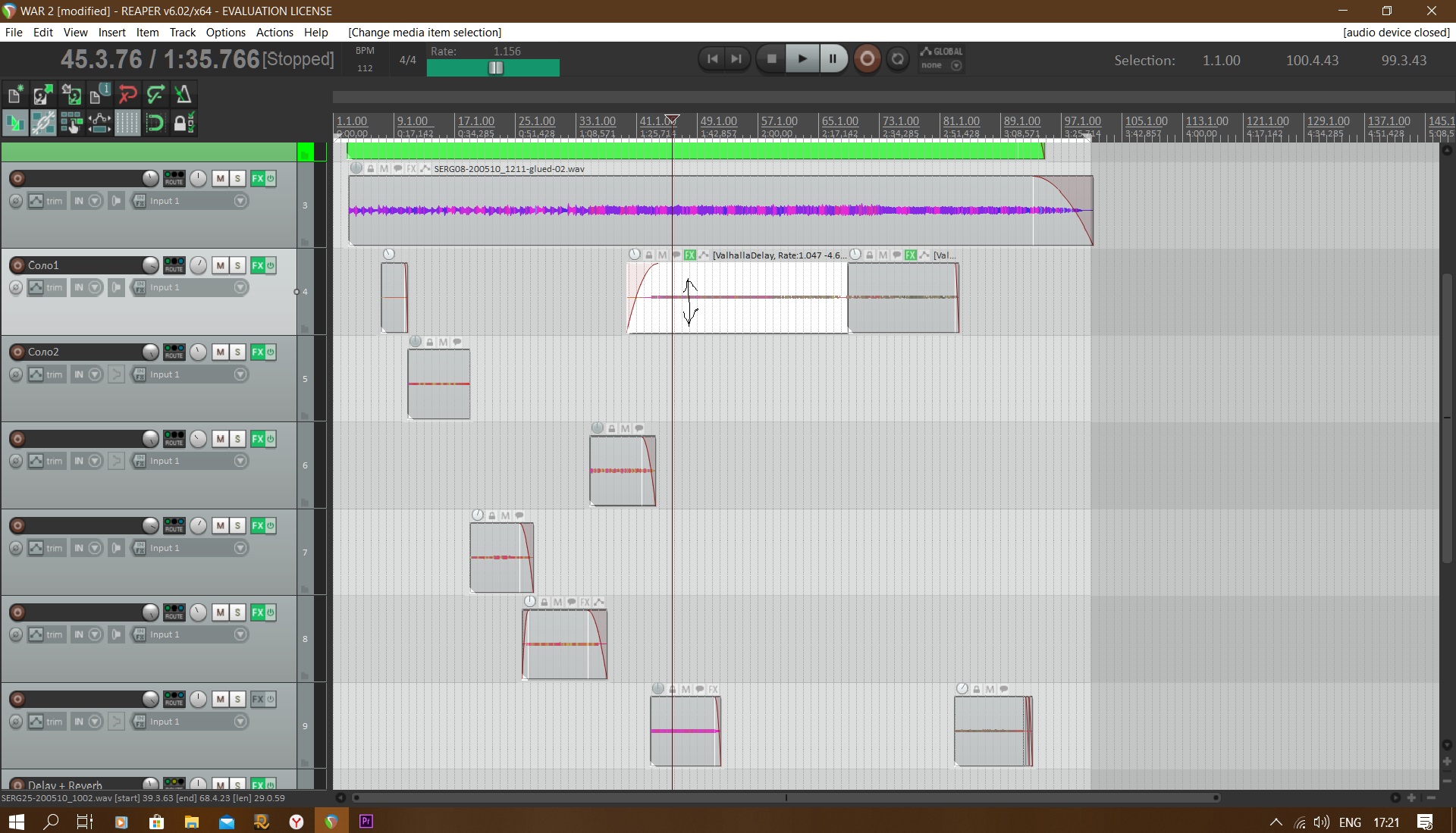1456x833 pixels.
Task: Mute the Соло1 track
Action: coord(220,265)
